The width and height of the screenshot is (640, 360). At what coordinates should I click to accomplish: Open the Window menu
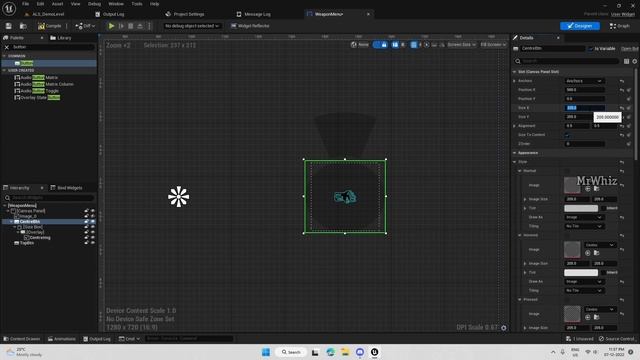point(116,4)
